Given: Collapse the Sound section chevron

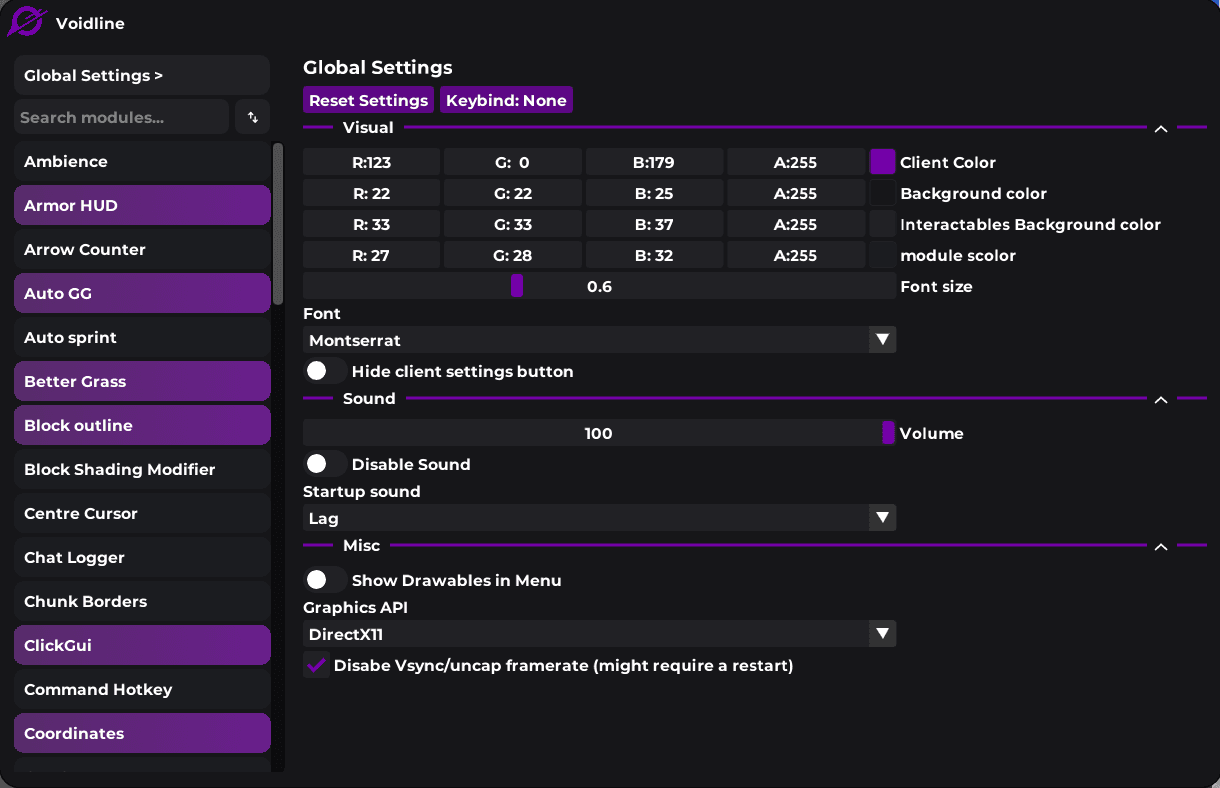Looking at the screenshot, I should point(1161,399).
